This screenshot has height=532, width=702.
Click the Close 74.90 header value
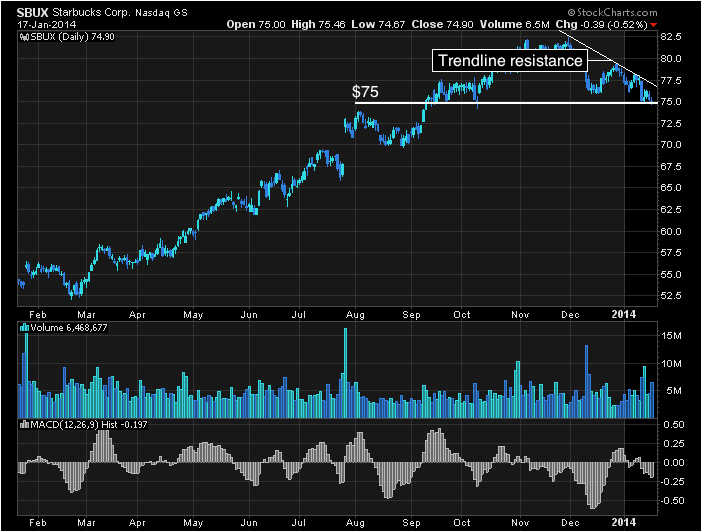click(442, 25)
